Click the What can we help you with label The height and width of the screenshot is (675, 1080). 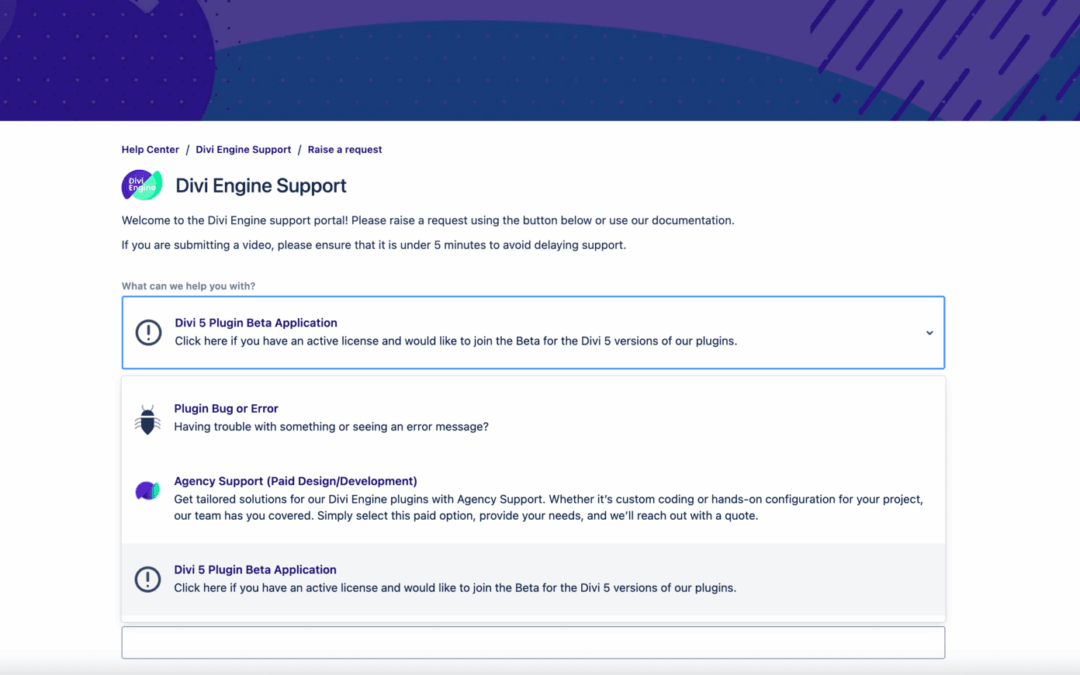pyautogui.click(x=188, y=286)
